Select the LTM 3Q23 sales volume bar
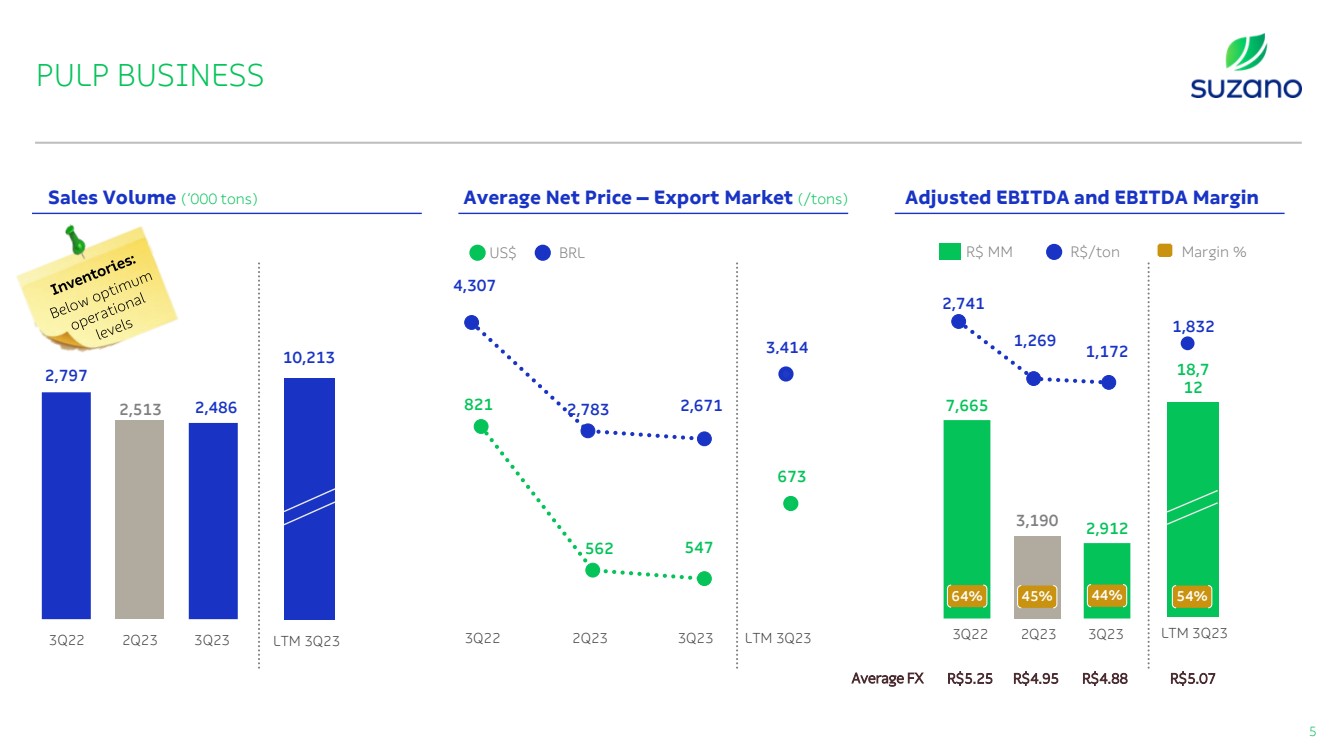The image size is (1333, 749). coord(310,498)
